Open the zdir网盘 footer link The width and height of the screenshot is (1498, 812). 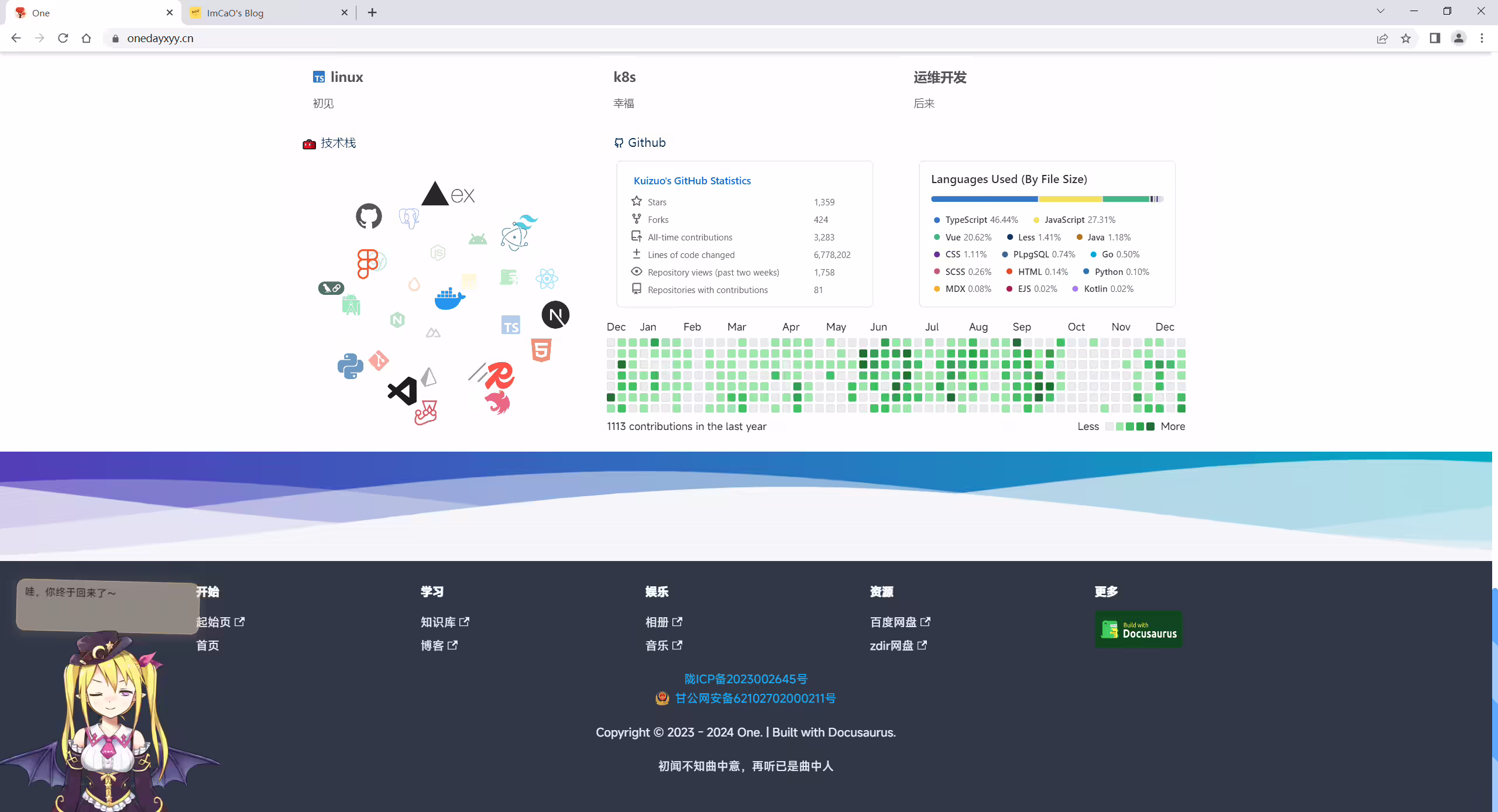(898, 645)
